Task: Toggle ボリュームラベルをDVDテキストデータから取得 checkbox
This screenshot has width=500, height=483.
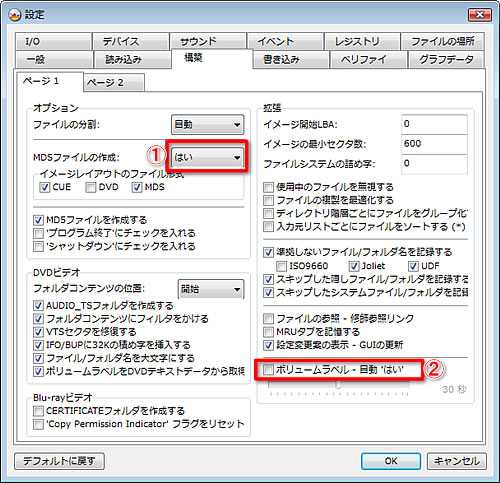Action: tap(38, 371)
